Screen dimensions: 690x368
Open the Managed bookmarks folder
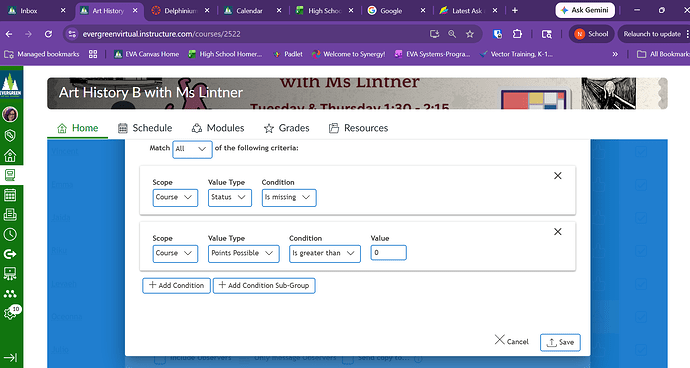pyautogui.click(x=42, y=54)
